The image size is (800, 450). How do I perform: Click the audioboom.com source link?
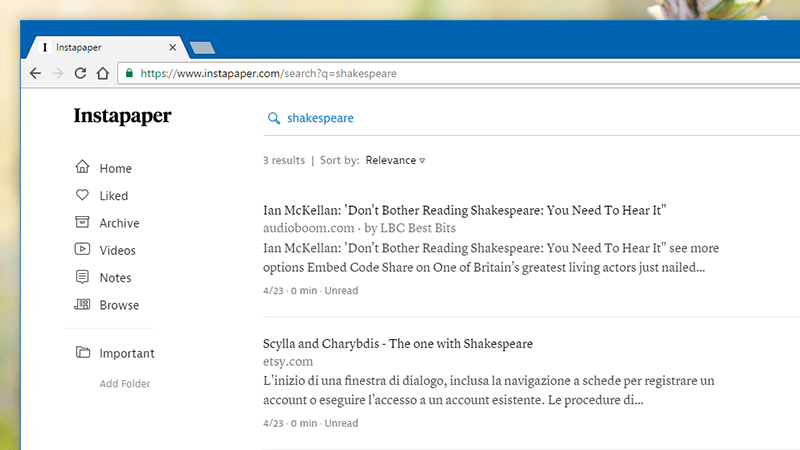coord(309,228)
